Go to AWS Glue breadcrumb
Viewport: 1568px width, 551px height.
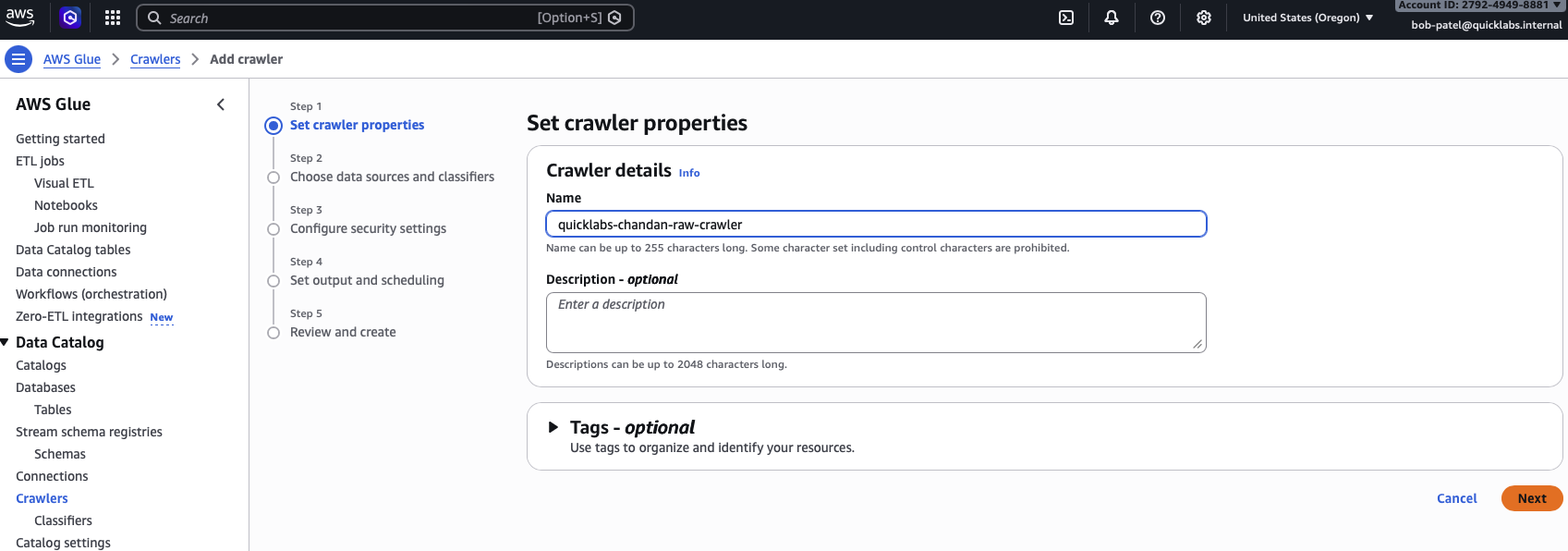click(x=72, y=59)
